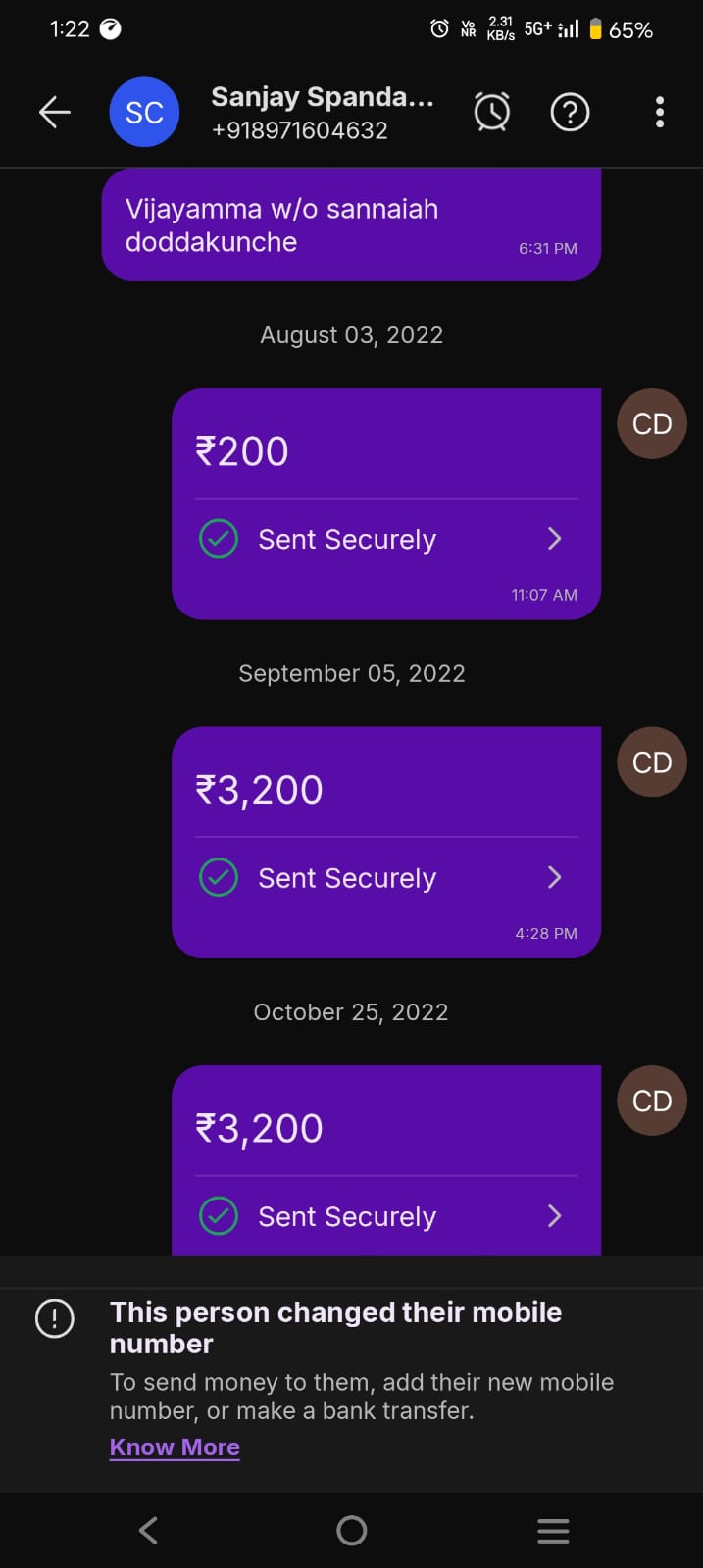Tap the green checkmark on September payment
The height and width of the screenshot is (1568, 703).
[x=219, y=877]
